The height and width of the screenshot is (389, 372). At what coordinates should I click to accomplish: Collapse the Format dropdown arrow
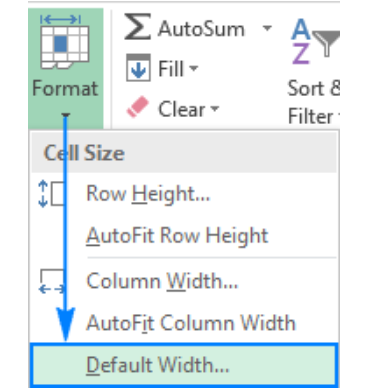(x=66, y=115)
